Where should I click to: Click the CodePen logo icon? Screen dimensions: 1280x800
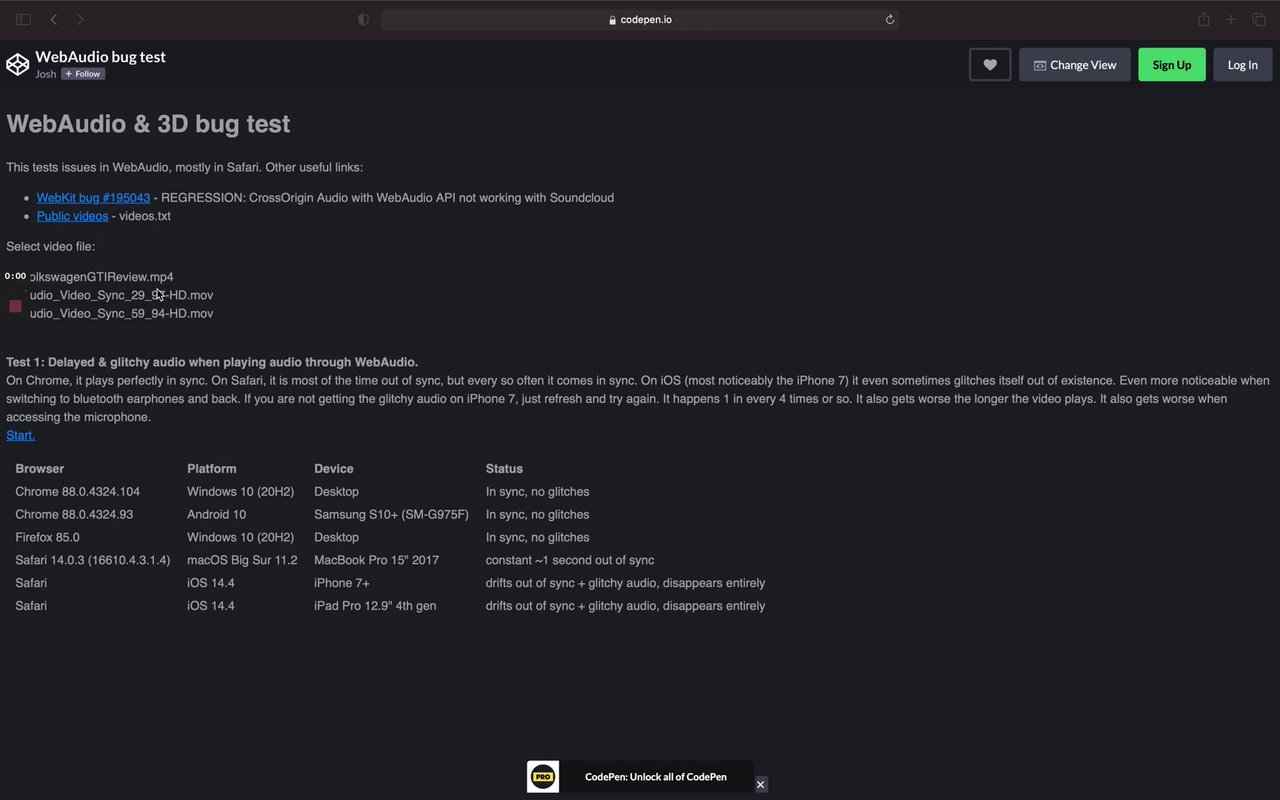18,65
